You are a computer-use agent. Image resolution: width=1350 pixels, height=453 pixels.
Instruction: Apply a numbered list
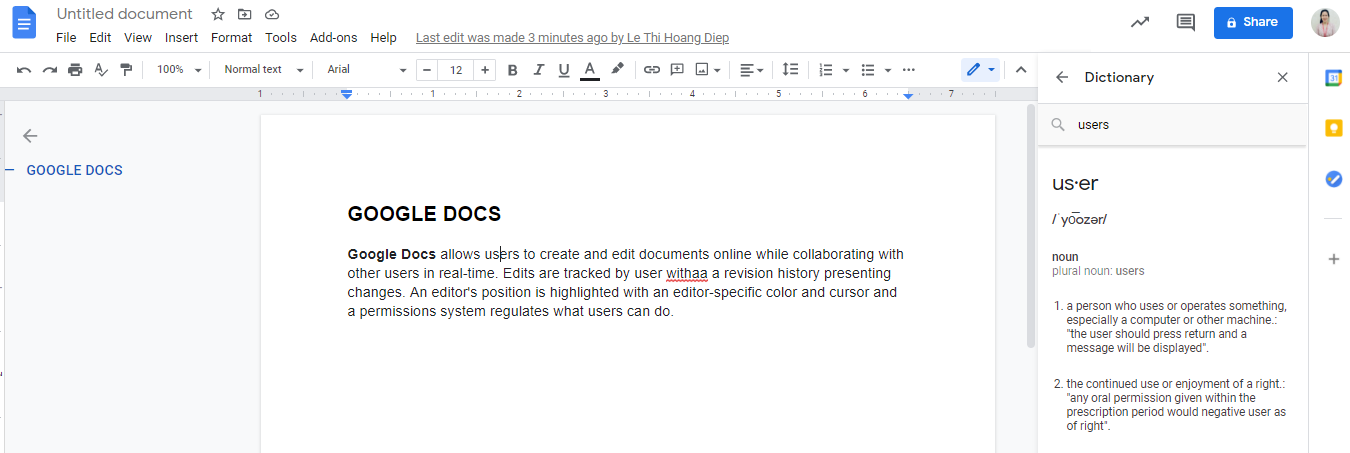[x=826, y=70]
